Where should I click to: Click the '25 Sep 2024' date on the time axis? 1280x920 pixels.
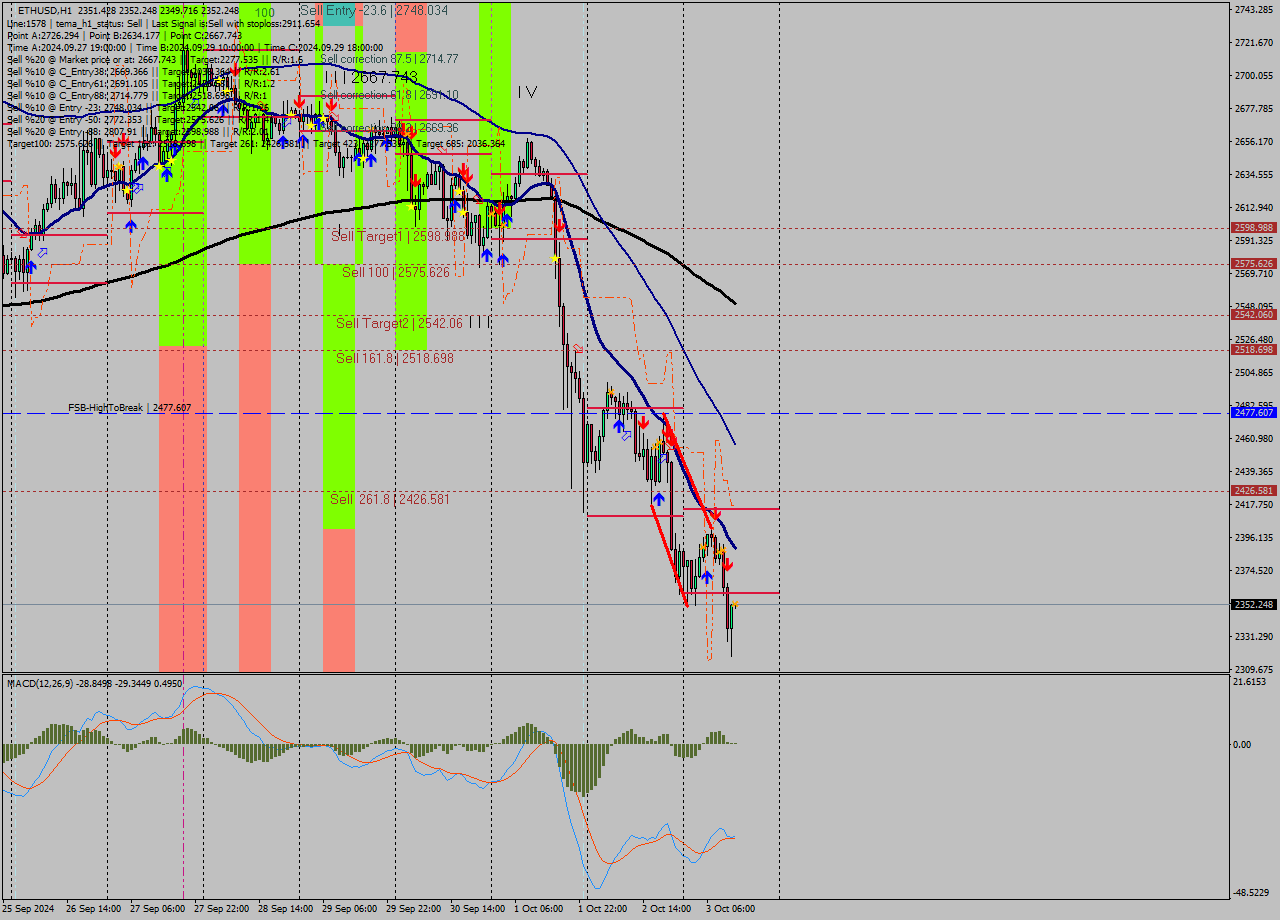point(28,909)
